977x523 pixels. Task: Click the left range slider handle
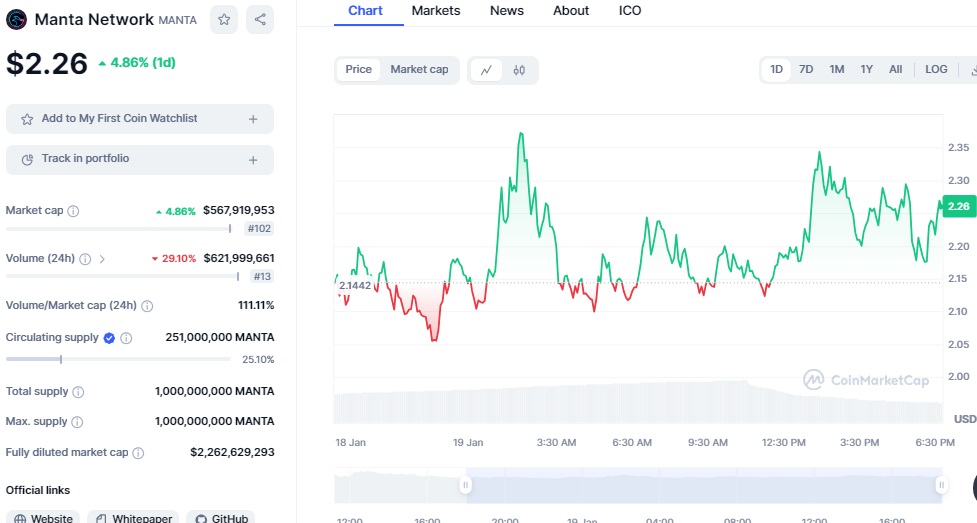tap(465, 485)
